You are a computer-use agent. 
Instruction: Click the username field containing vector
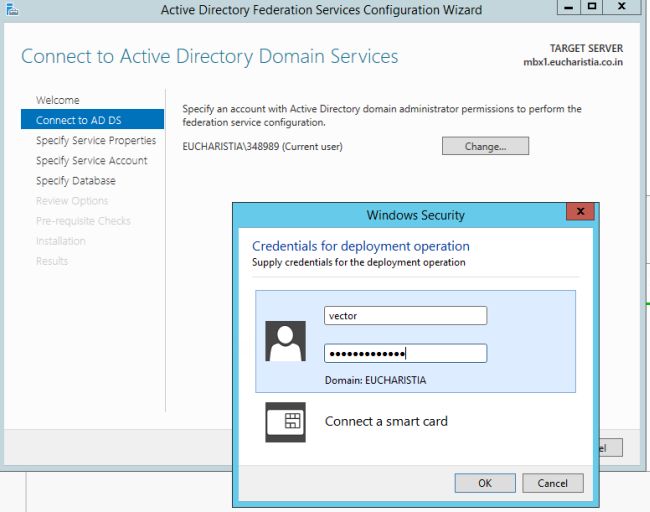click(x=405, y=316)
